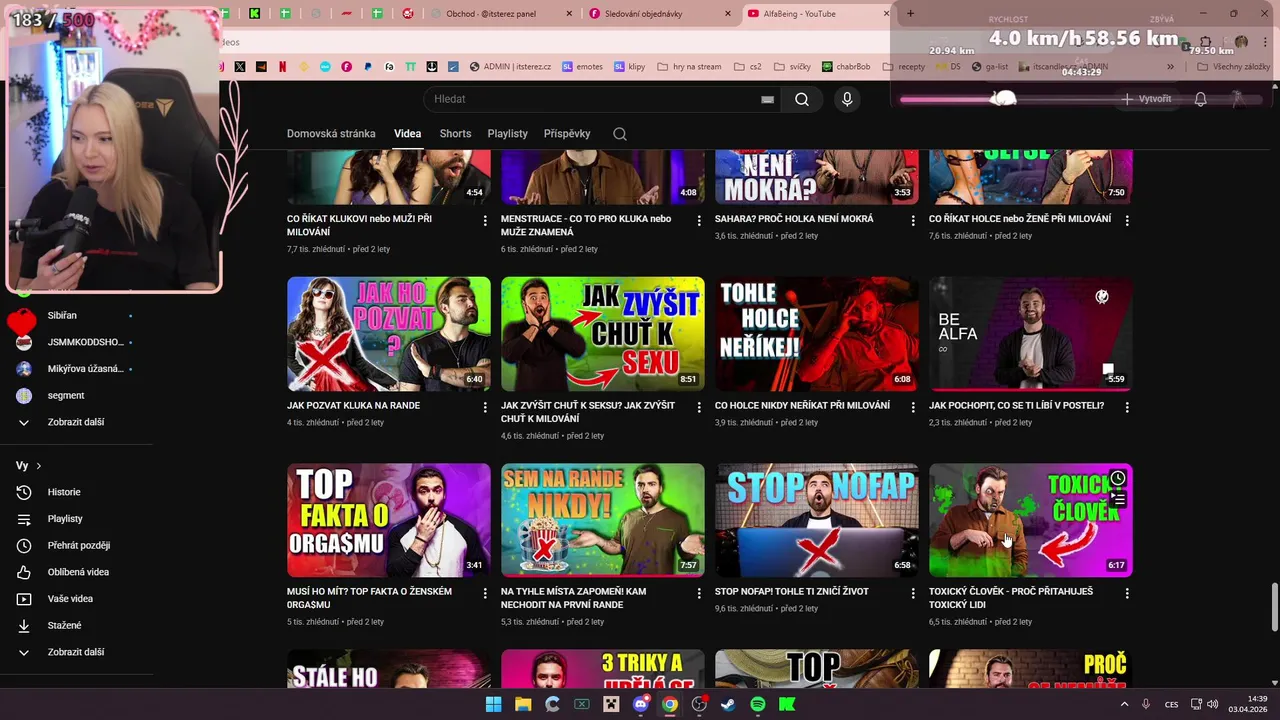Viewport: 1280px width, 720px height.
Task: Search within channel magnifier icon
Action: click(x=620, y=134)
